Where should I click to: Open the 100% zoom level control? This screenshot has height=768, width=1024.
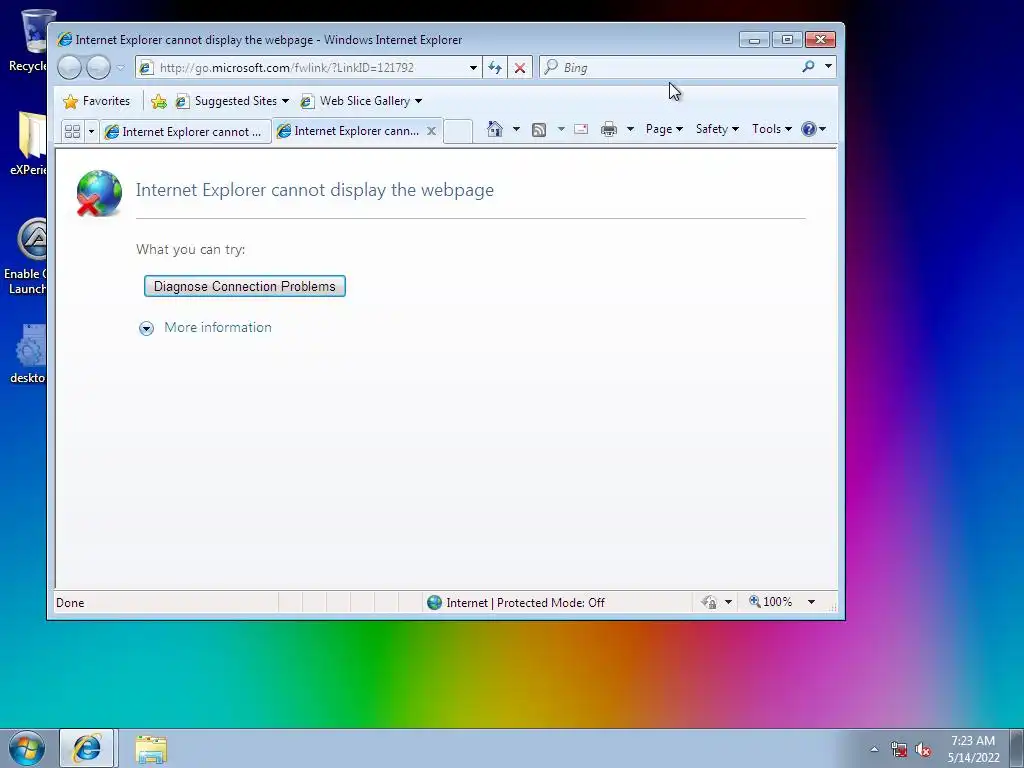pyautogui.click(x=771, y=602)
